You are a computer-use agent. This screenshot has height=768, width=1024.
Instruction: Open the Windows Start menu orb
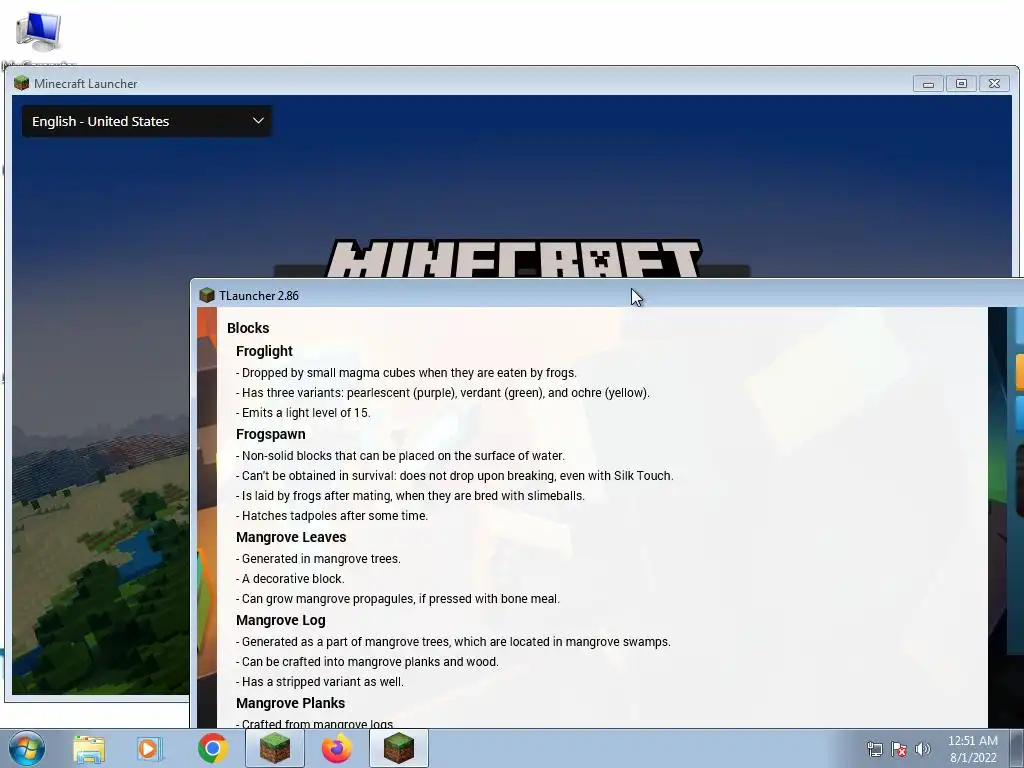27,748
